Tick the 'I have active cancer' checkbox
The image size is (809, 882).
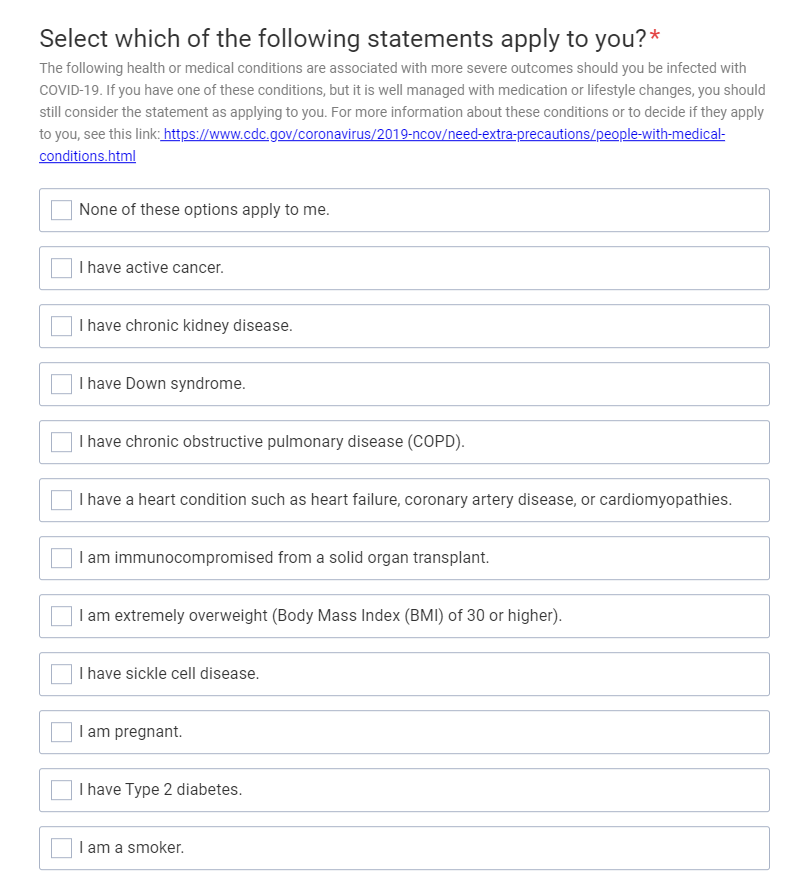(x=61, y=268)
